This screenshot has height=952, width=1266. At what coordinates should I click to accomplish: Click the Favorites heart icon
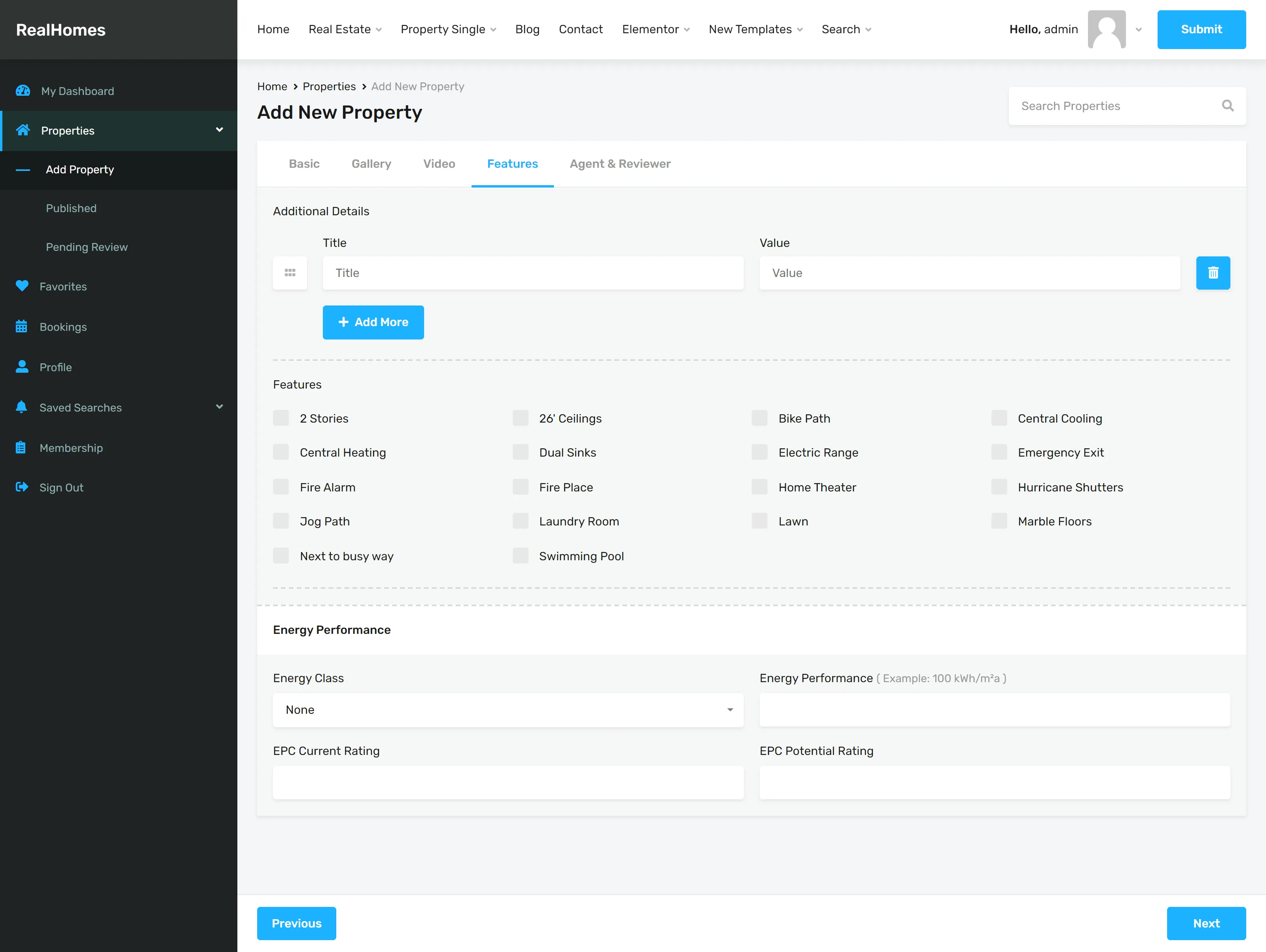point(22,286)
